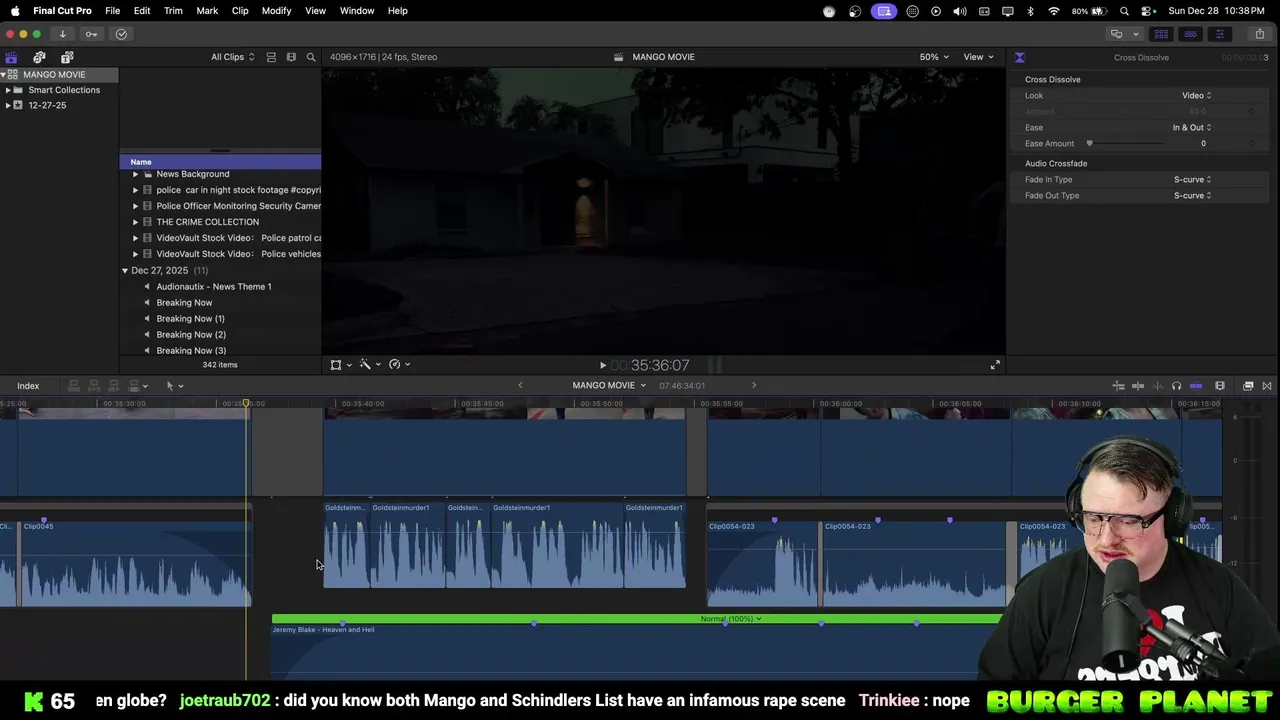
Task: Collapse the Dec 27, 2025 group
Action: (125, 271)
